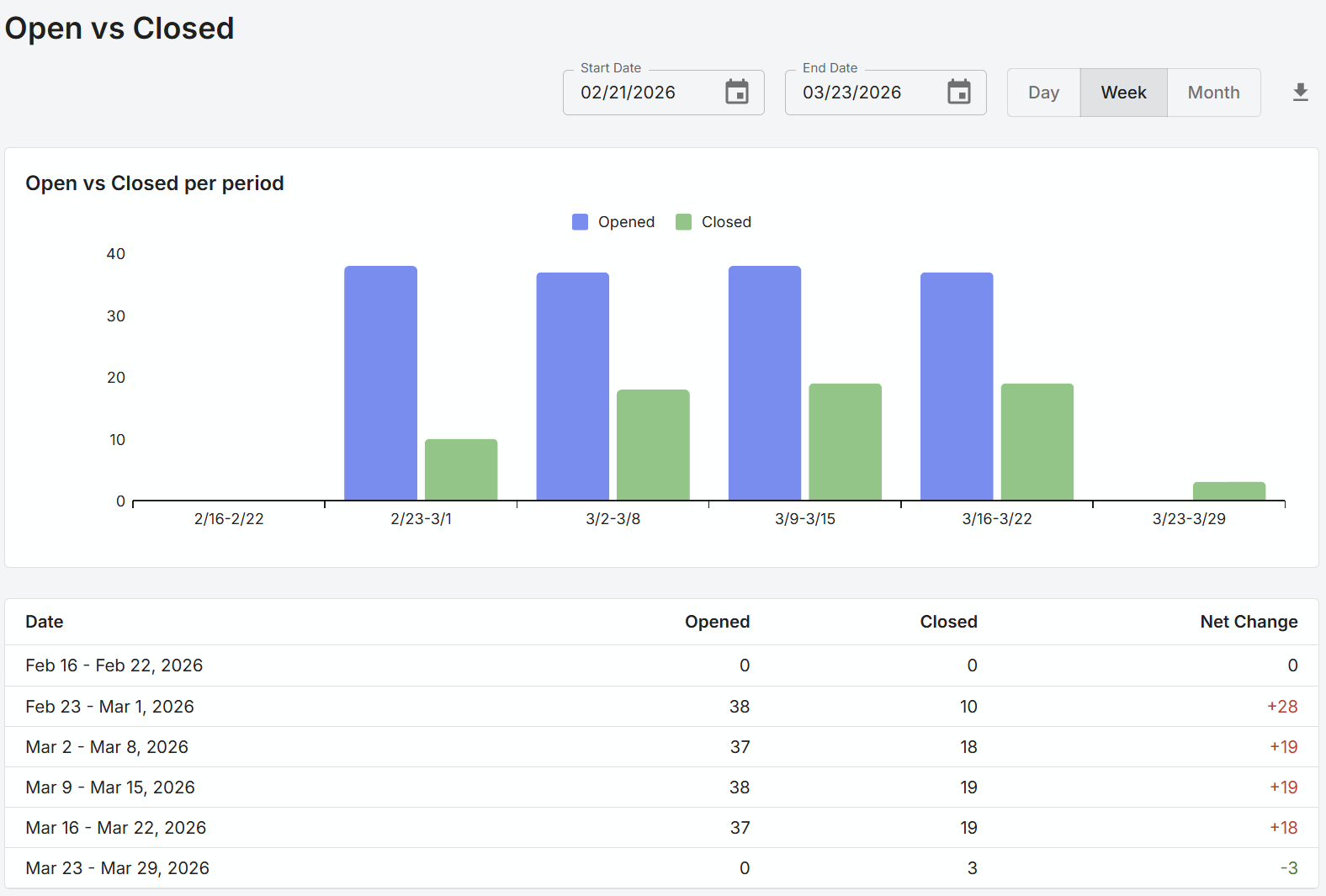Click the Closed bar for 3/23-3/29
Viewport: 1326px width, 896px height.
point(1228,491)
